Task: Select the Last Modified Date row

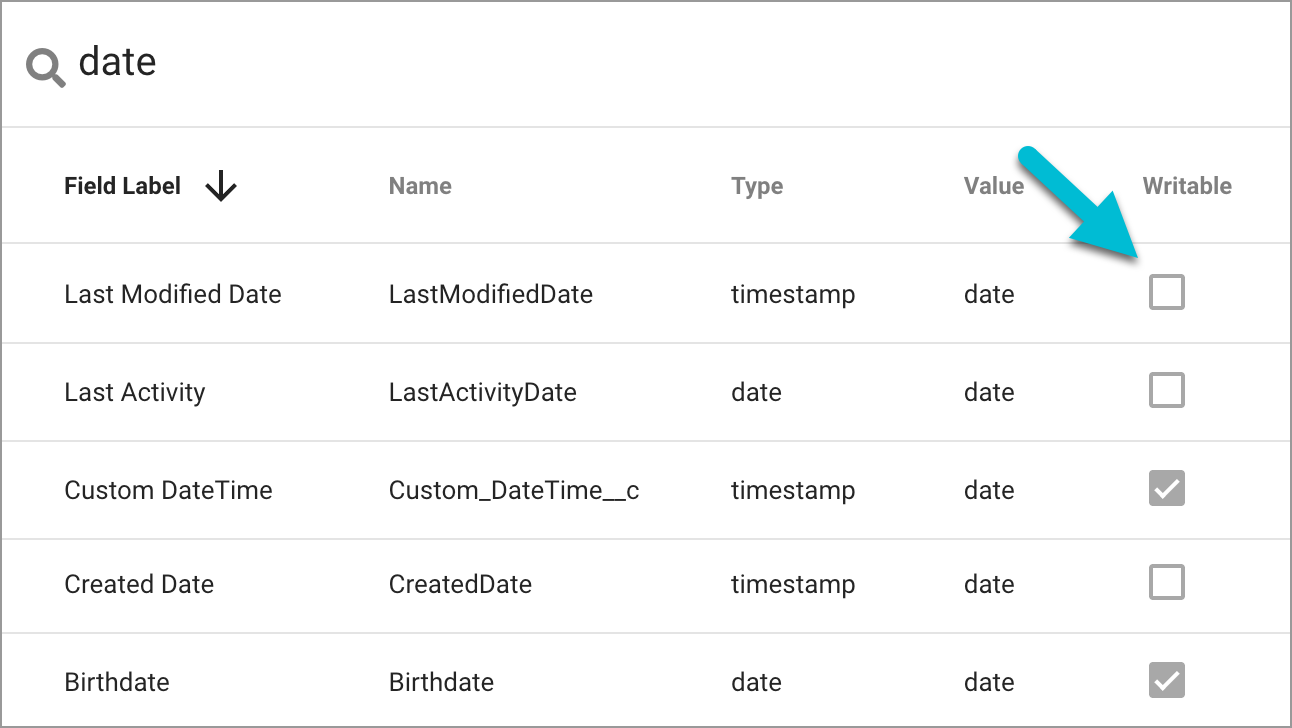Action: coord(172,293)
